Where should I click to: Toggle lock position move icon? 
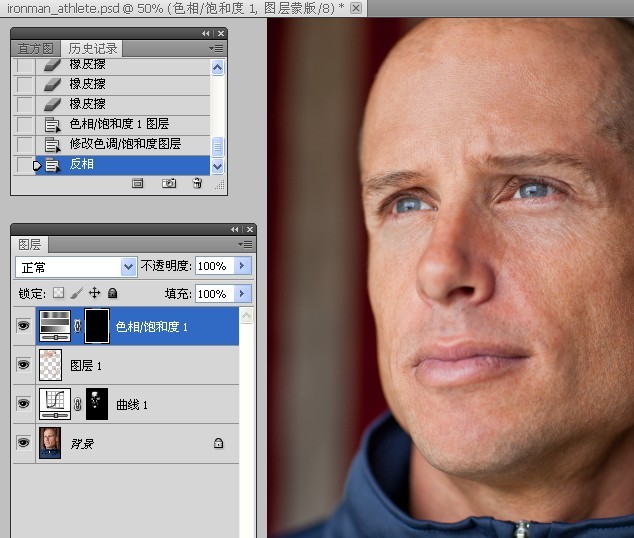pos(95,293)
